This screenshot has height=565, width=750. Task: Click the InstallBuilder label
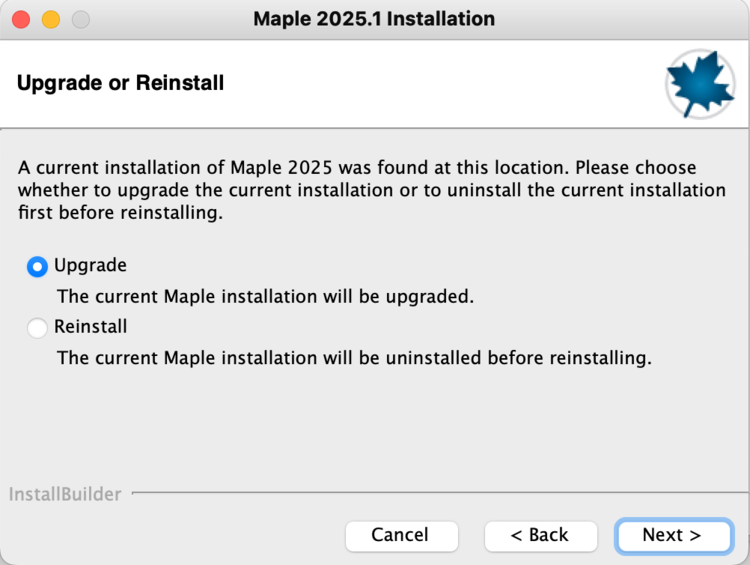point(65,494)
